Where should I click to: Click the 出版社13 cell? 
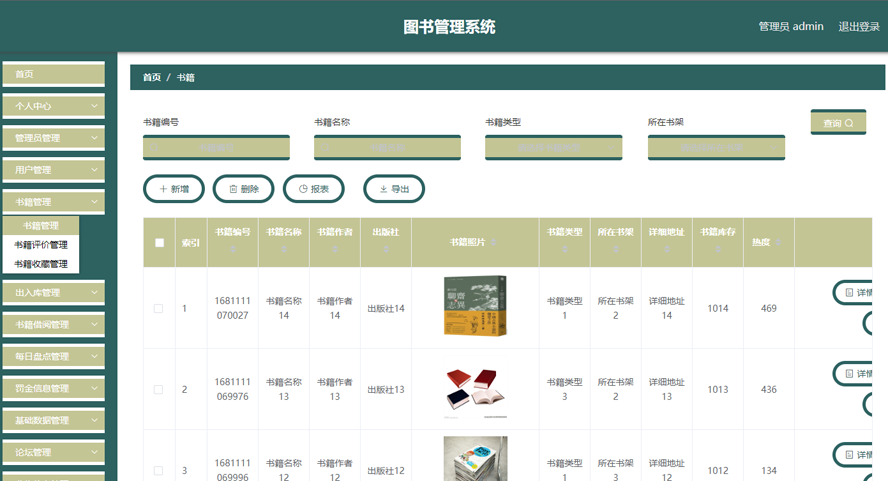(386, 389)
